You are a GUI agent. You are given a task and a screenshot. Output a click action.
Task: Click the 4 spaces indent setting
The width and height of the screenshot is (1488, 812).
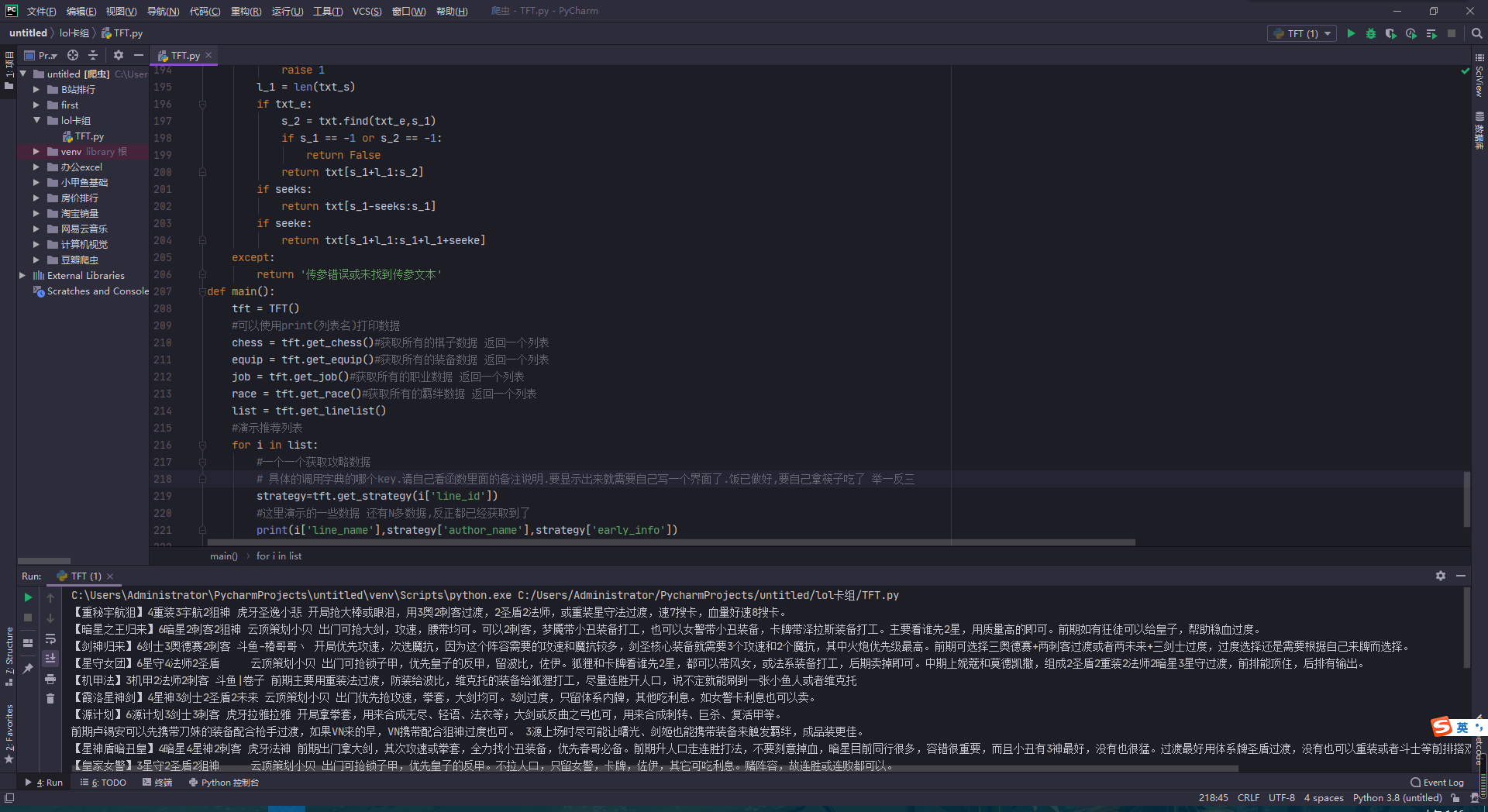pos(1324,798)
